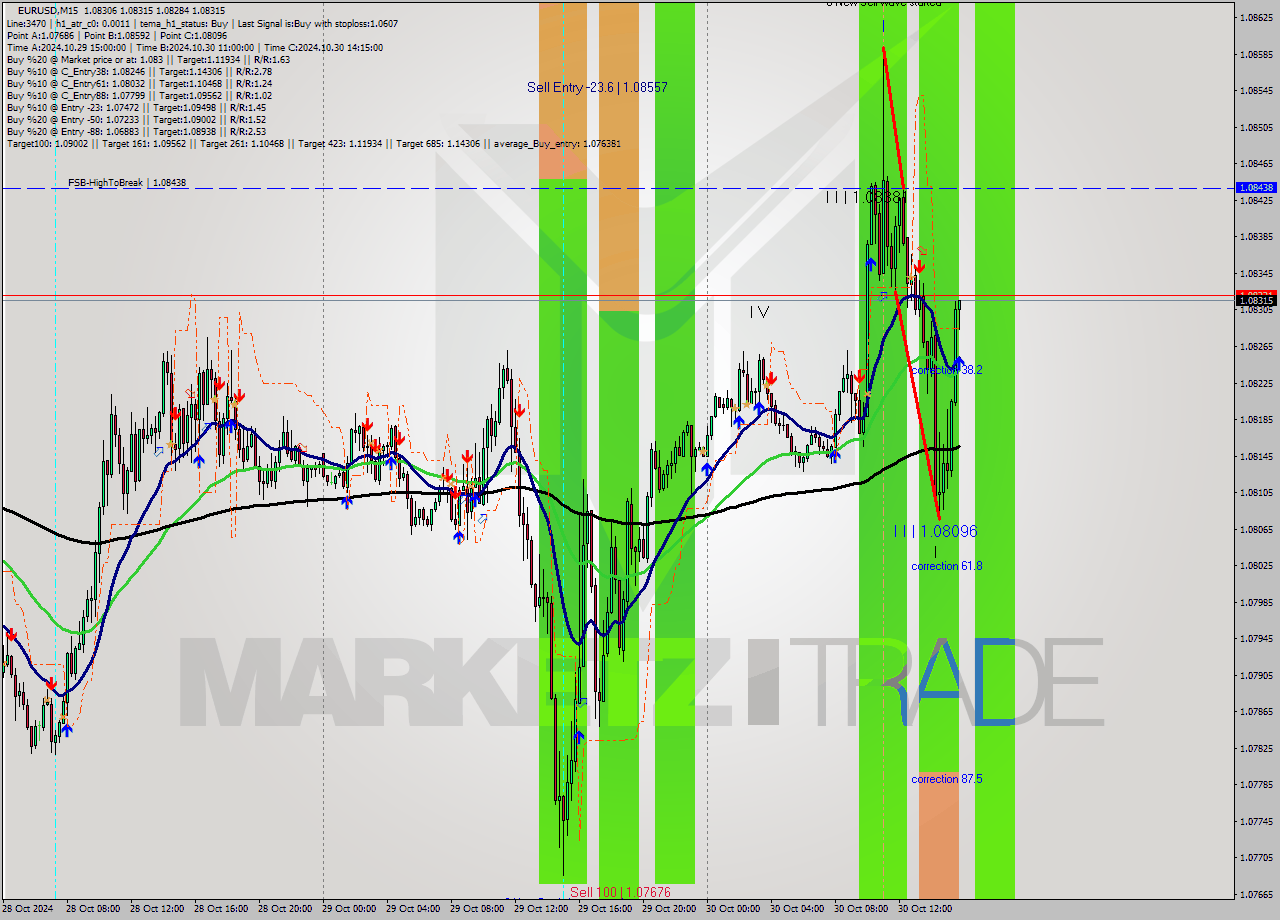The image size is (1280, 920).
Task: Select the 'Sell Entry -23.6 | 1.08557' label
Action: (597, 87)
